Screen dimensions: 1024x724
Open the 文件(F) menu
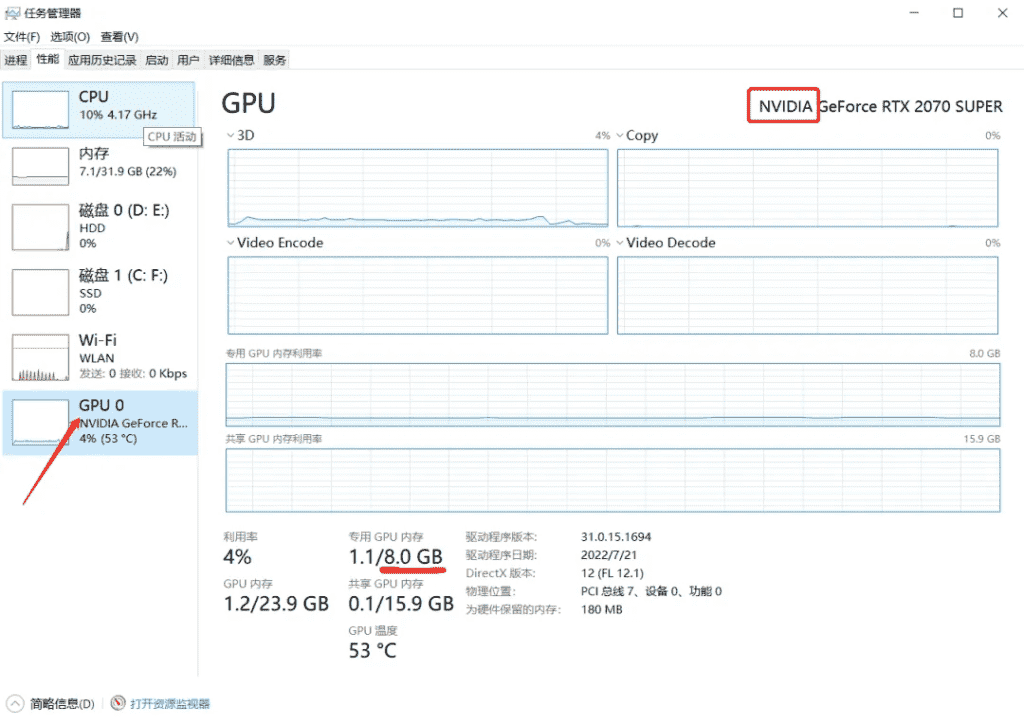tap(22, 37)
